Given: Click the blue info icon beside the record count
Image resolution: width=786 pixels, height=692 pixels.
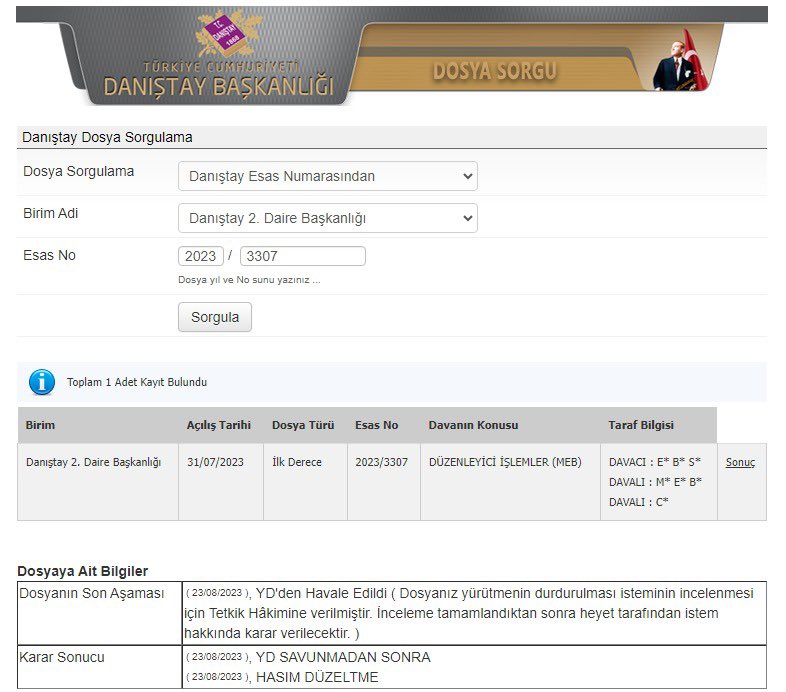Looking at the screenshot, I should [x=42, y=382].
